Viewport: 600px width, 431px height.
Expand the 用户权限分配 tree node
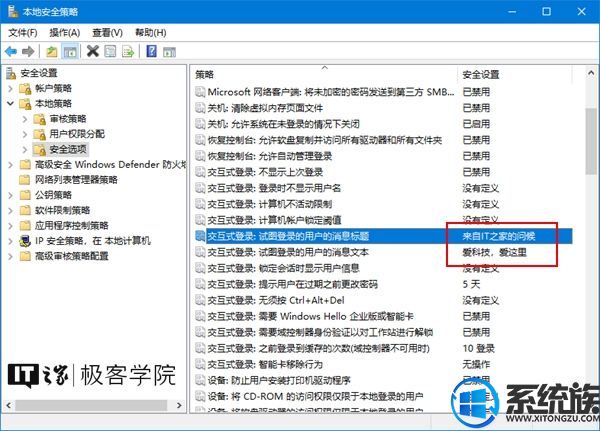pos(25,134)
